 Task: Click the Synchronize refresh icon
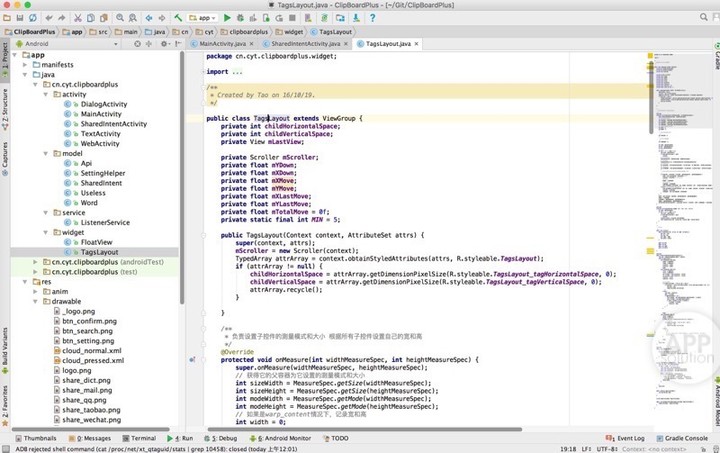(x=33, y=18)
